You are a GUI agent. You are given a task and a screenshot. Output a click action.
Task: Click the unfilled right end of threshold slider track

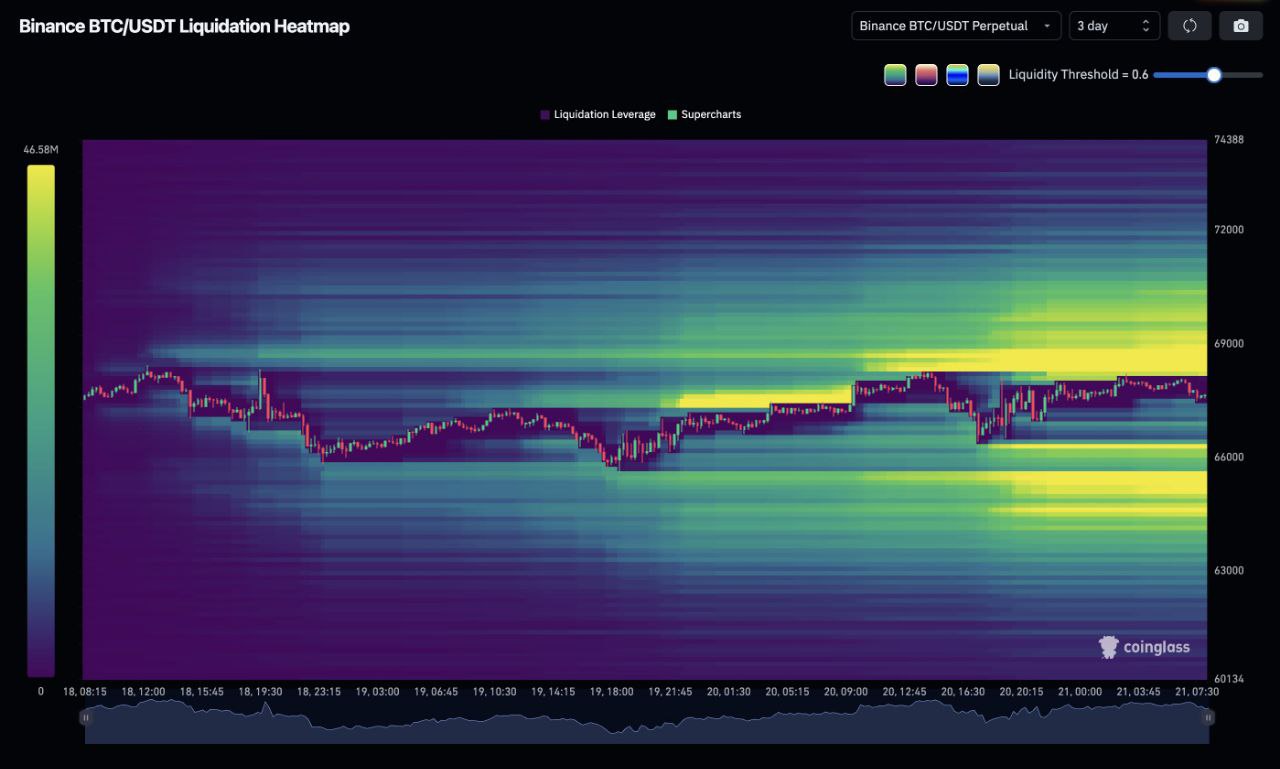click(1245, 75)
